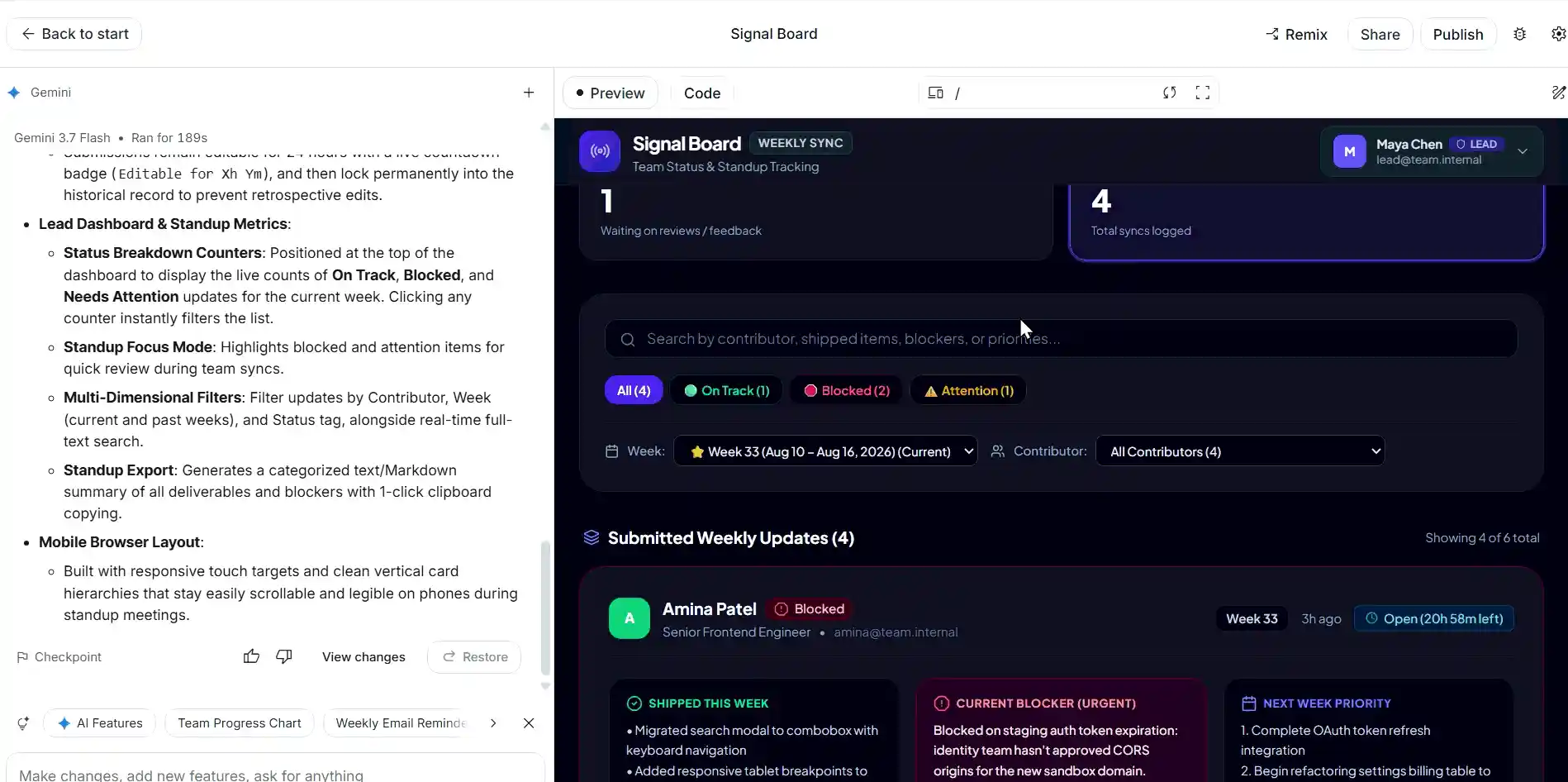Click the Total syncs logged card
1568x782 pixels.
(x=1306, y=221)
